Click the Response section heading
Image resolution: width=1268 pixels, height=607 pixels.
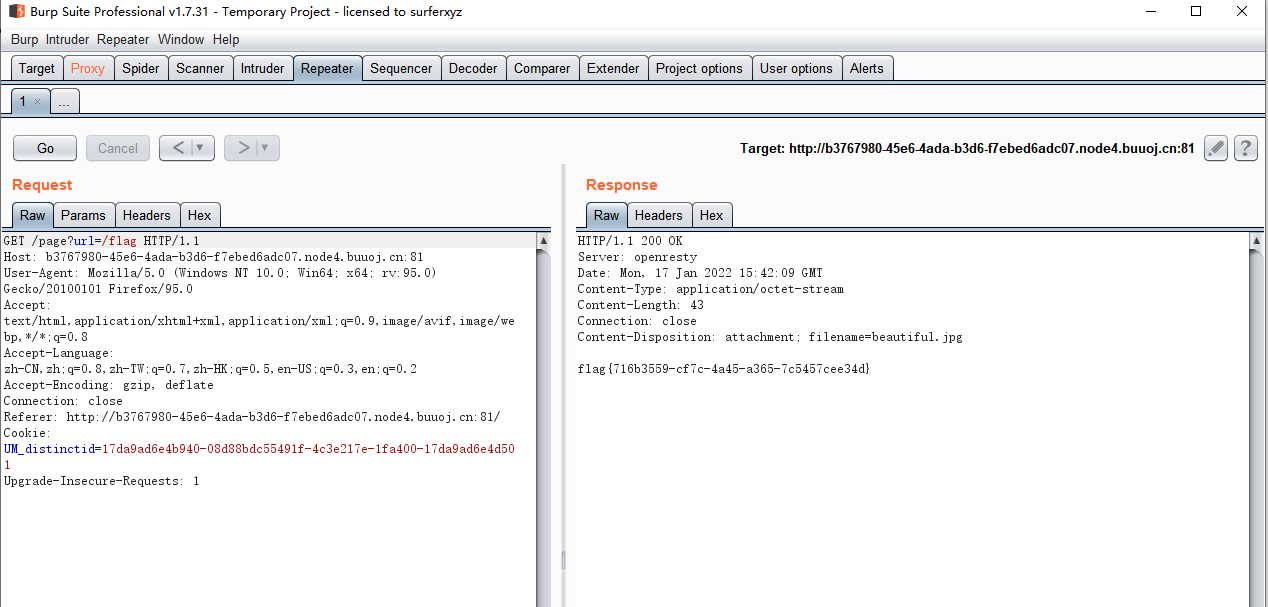[622, 185]
